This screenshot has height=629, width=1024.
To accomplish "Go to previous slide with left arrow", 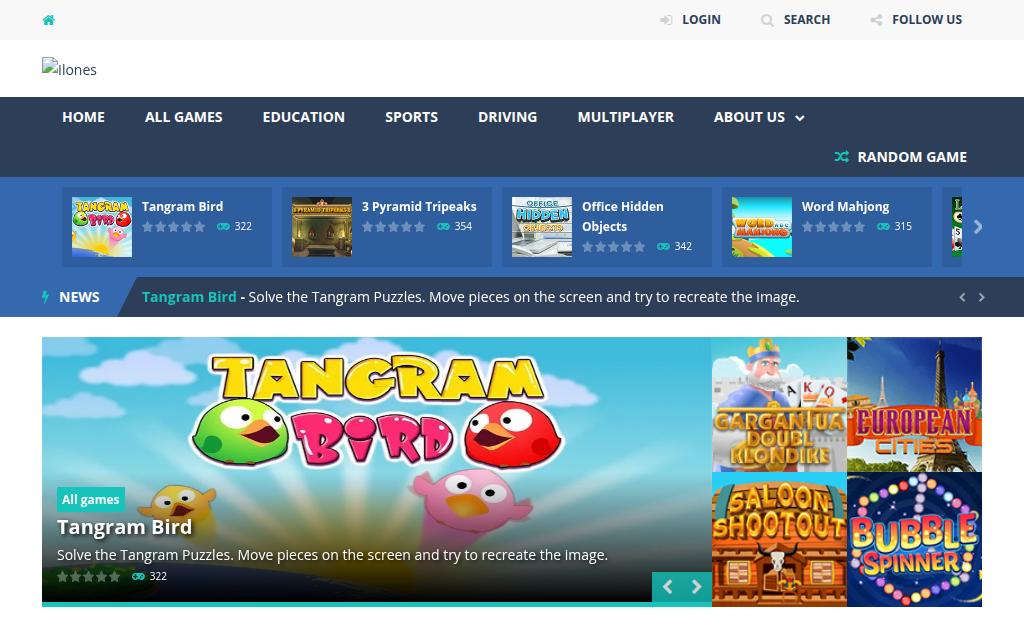I will pos(667,587).
